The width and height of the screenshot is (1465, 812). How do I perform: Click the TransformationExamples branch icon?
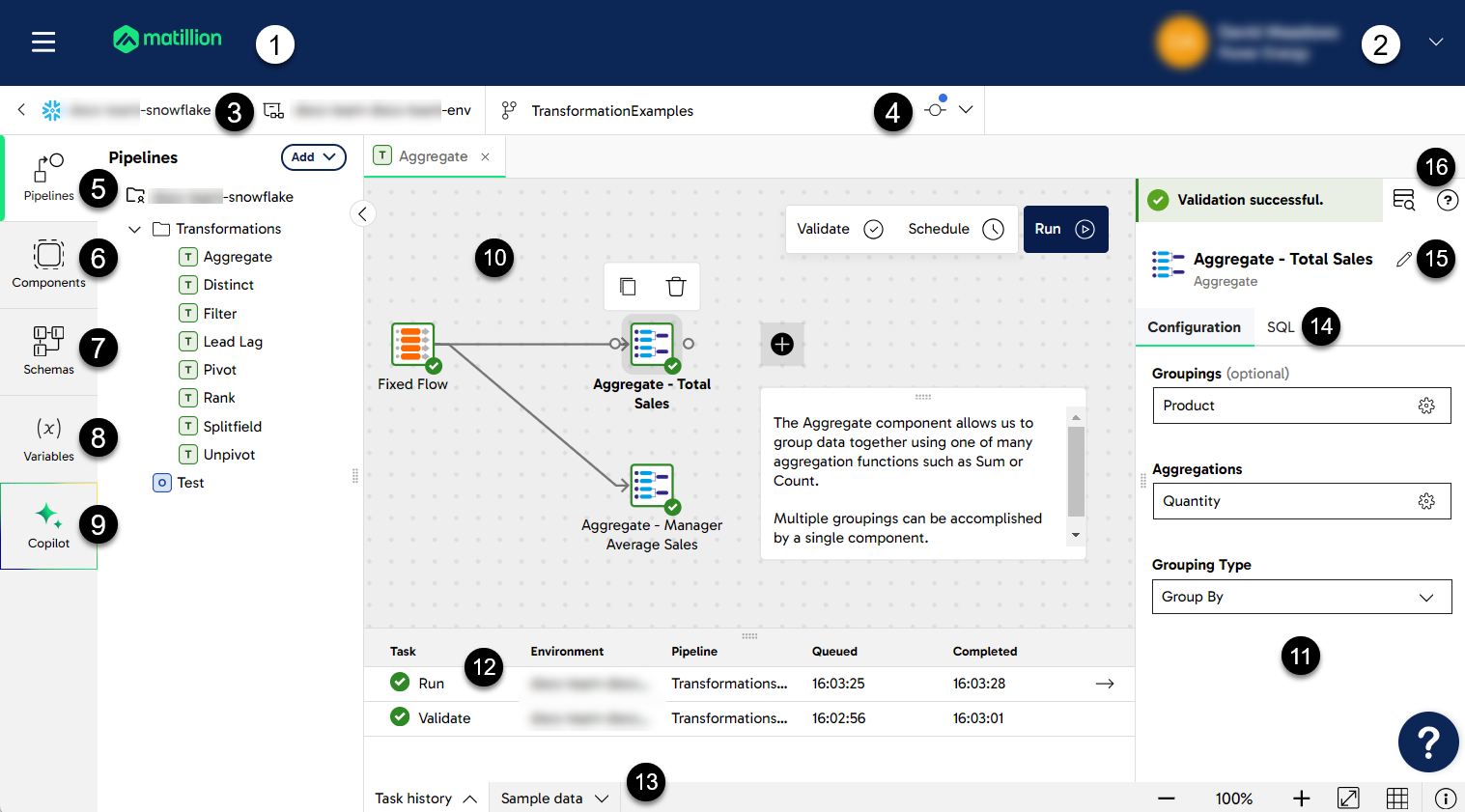pyautogui.click(x=509, y=111)
